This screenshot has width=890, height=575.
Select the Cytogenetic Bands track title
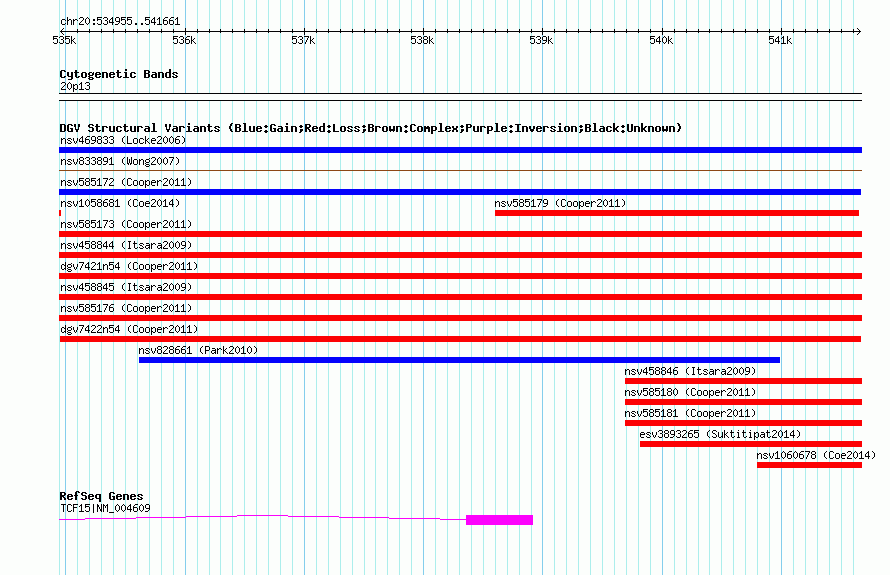click(119, 74)
